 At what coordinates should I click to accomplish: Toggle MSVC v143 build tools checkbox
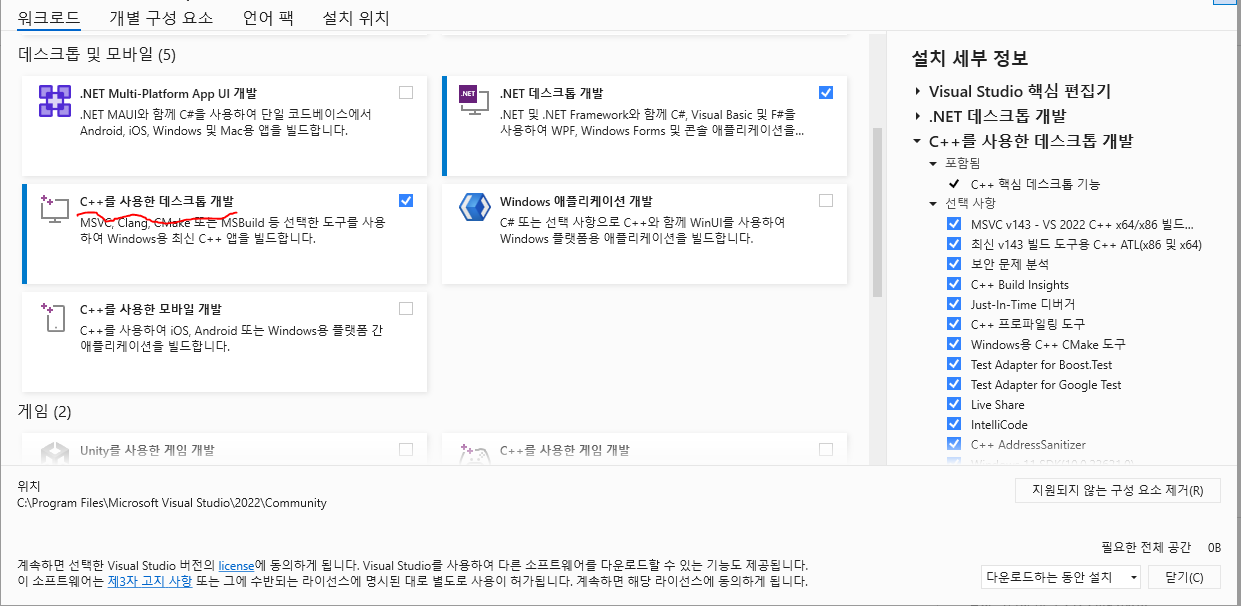click(x=954, y=224)
